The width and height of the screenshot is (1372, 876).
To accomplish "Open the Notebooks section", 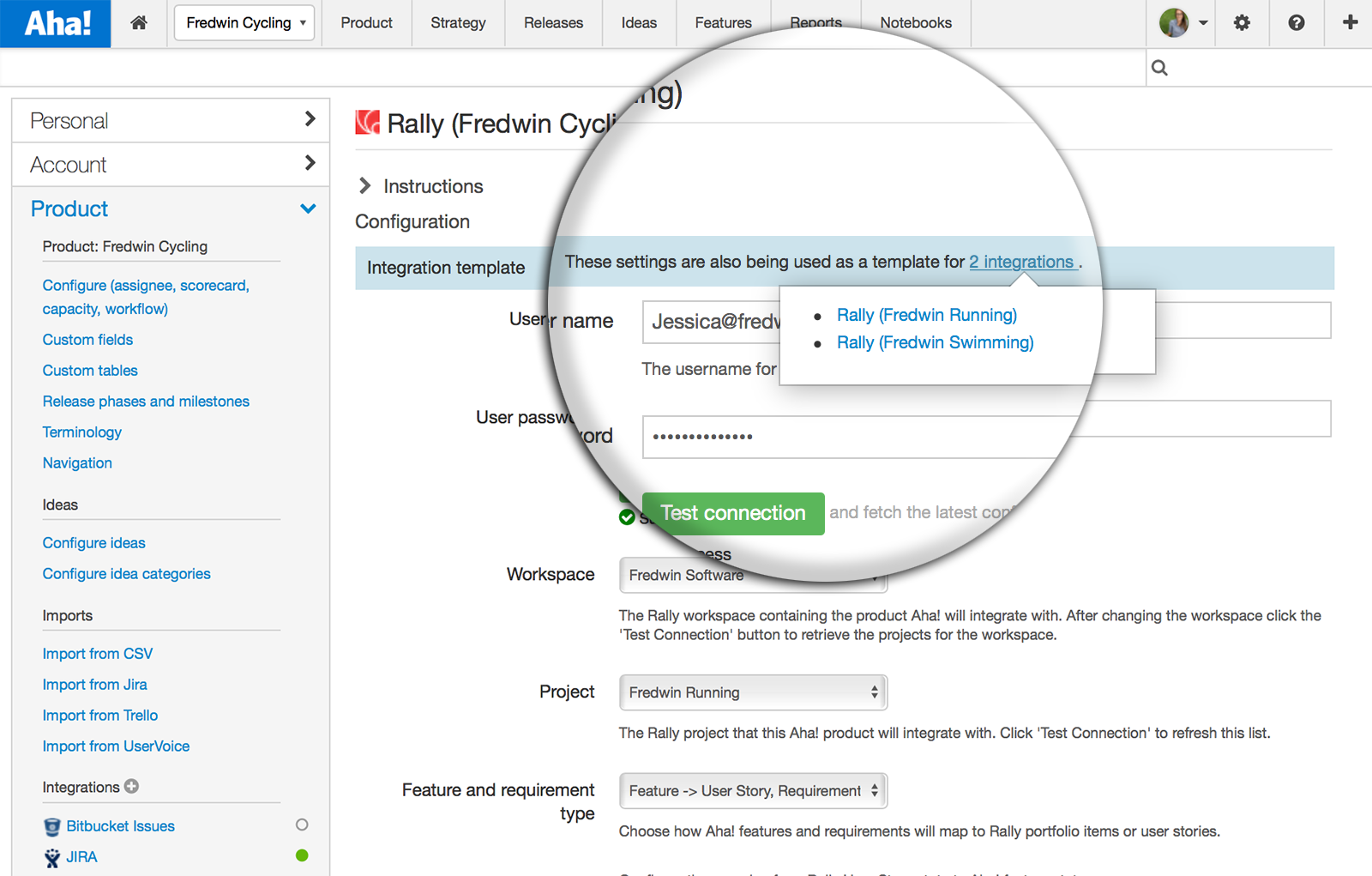I will pyautogui.click(x=915, y=23).
